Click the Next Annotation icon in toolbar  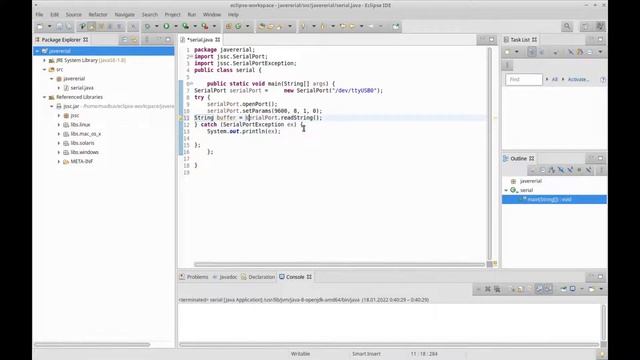[303, 27]
